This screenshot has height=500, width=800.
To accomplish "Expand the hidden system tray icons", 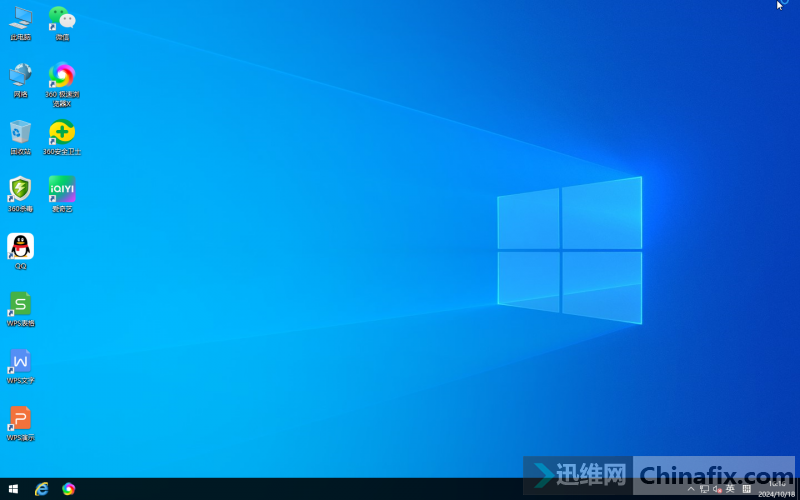I will (691, 489).
